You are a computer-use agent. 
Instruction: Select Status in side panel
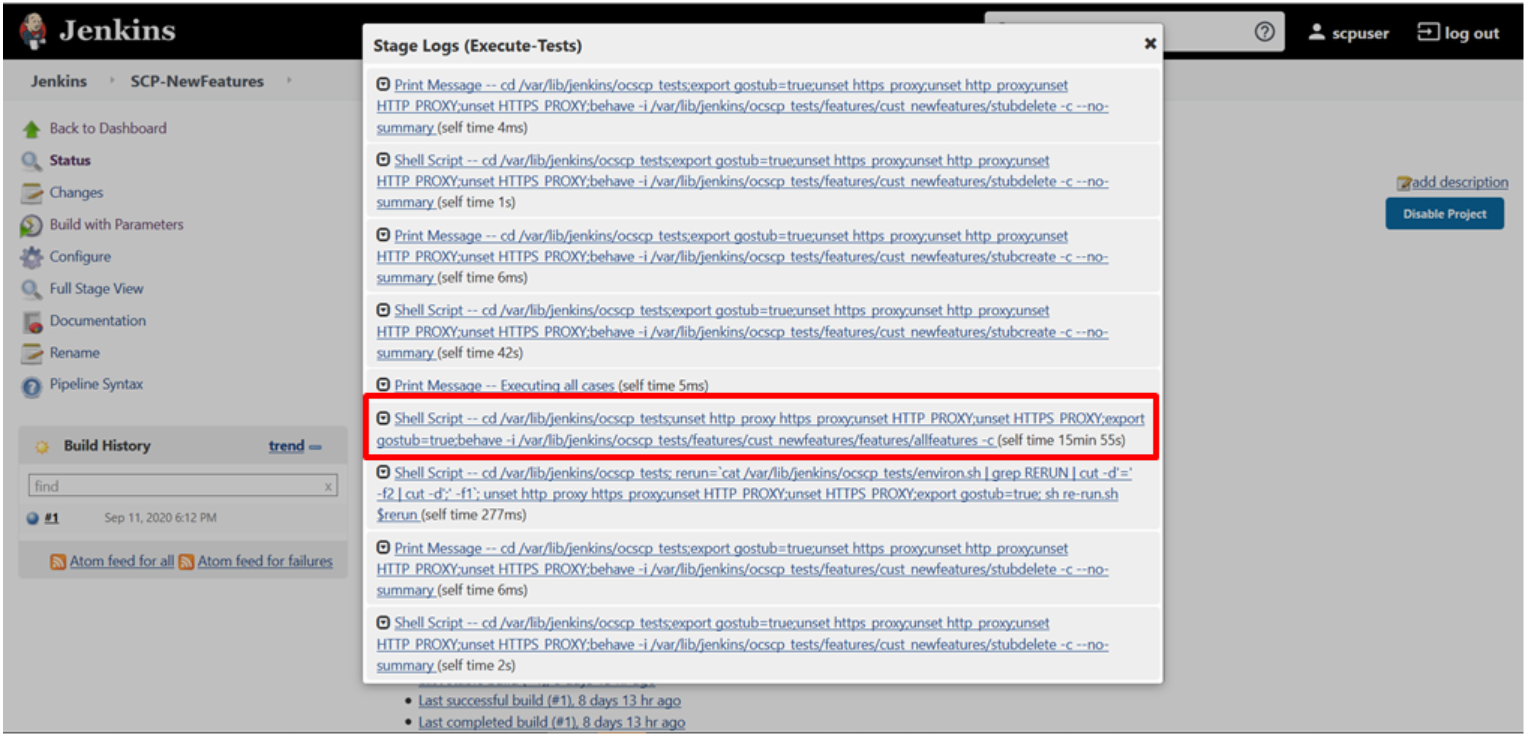tap(70, 160)
